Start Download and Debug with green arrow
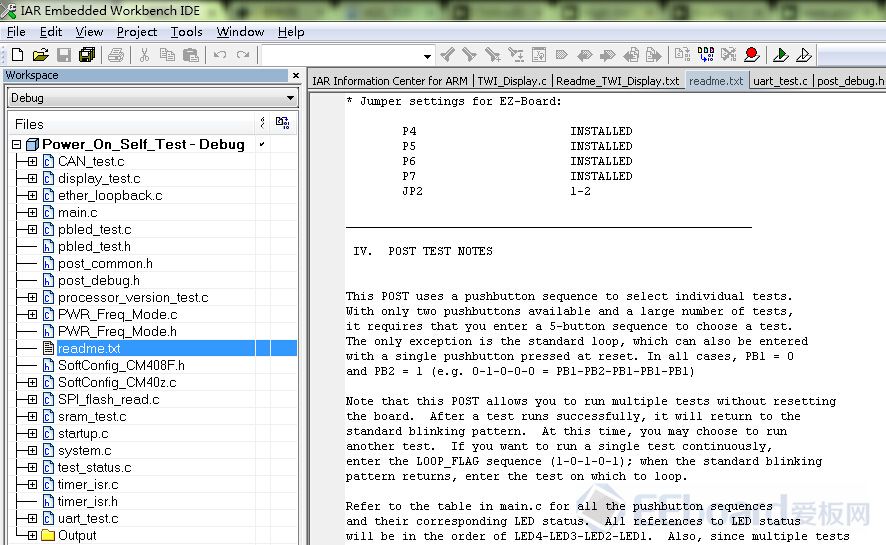This screenshot has width=886, height=545. click(780, 55)
